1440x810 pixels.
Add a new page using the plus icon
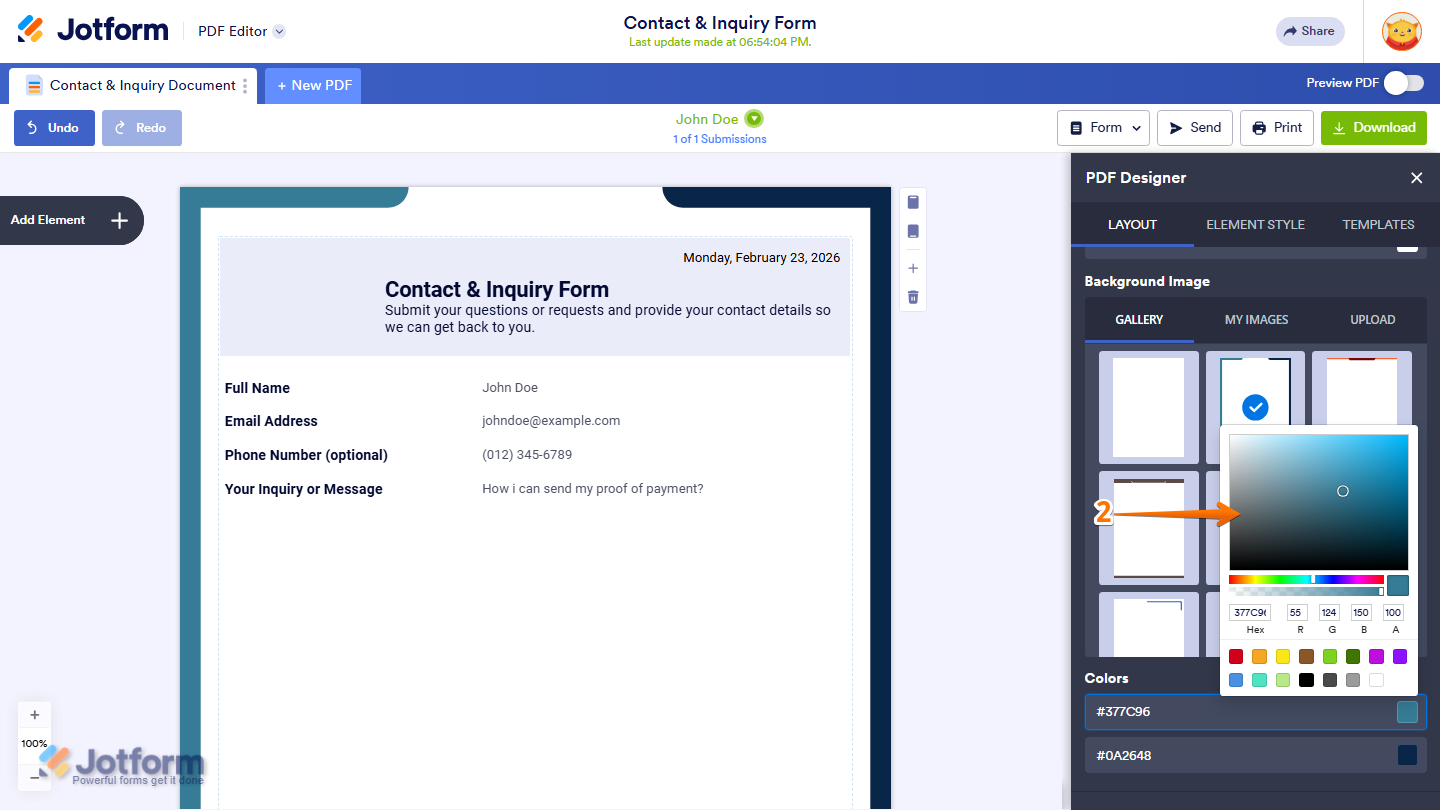(912, 268)
